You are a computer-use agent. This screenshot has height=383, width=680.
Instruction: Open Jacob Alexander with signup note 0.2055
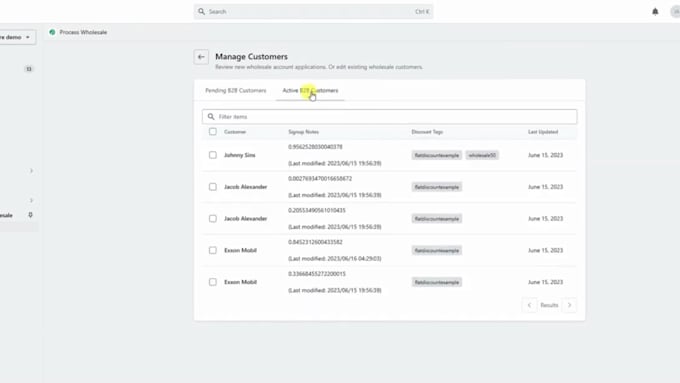[245, 219]
